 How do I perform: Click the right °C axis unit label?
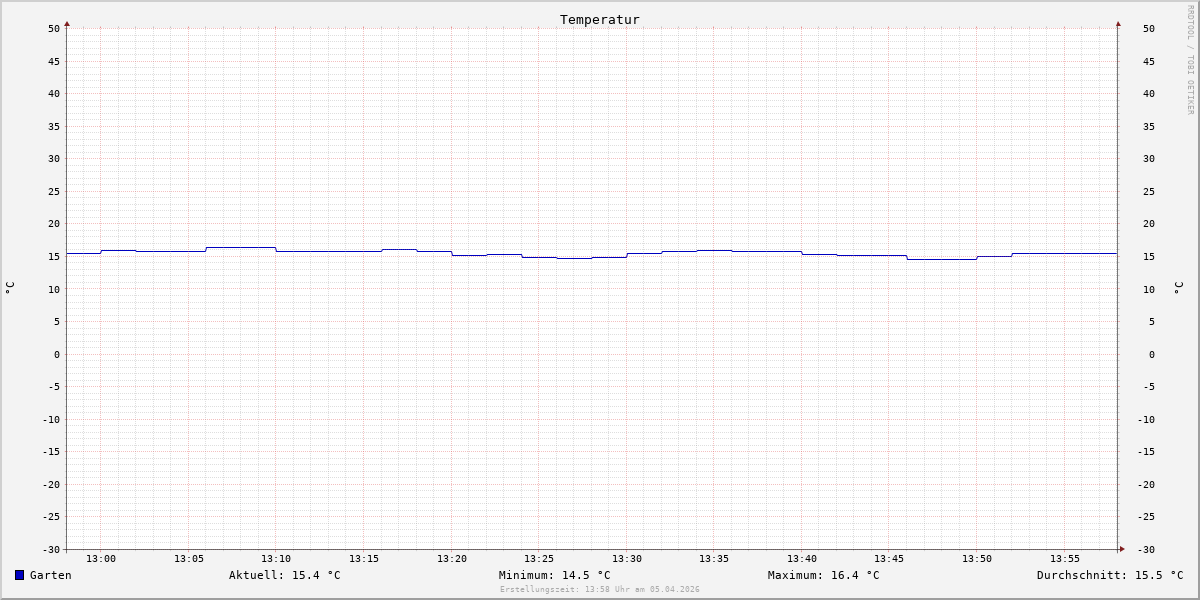point(1178,288)
